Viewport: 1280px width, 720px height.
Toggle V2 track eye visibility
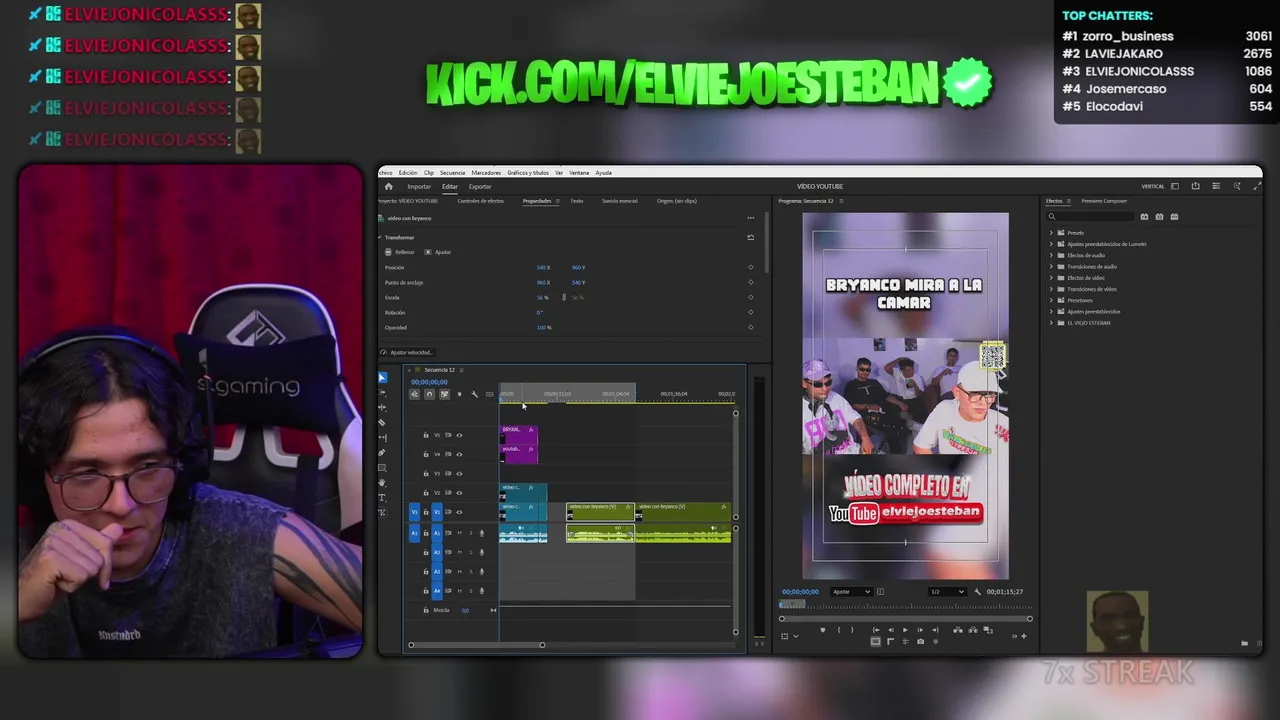point(459,493)
